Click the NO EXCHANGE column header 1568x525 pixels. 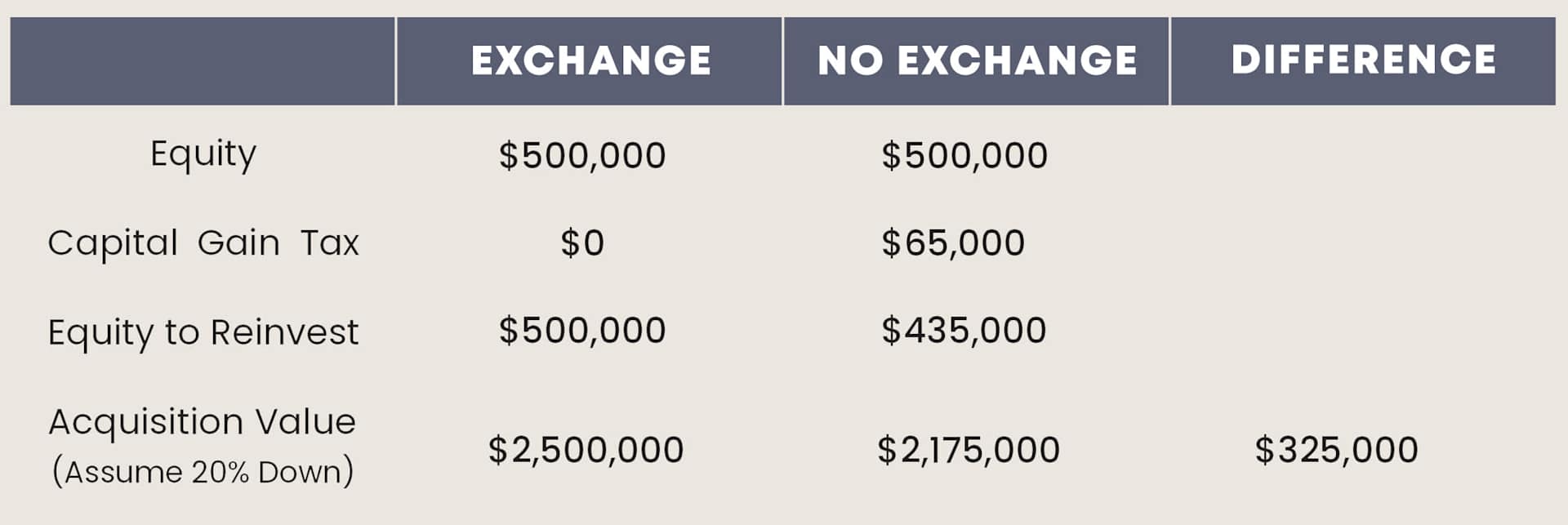click(x=977, y=61)
